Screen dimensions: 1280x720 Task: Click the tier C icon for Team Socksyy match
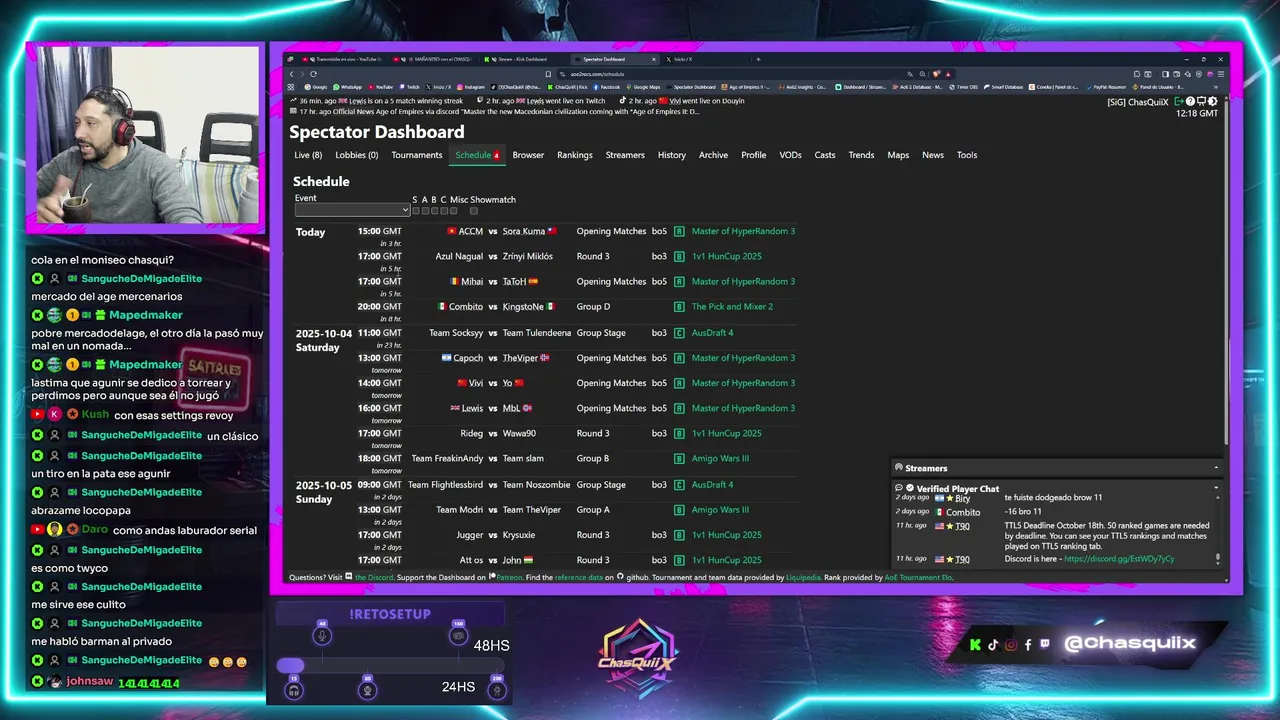679,333
